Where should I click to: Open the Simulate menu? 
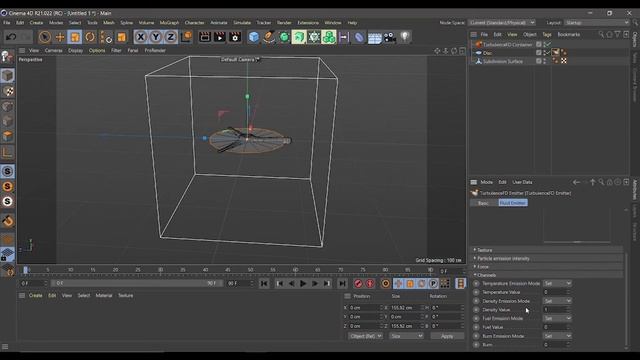[242, 22]
